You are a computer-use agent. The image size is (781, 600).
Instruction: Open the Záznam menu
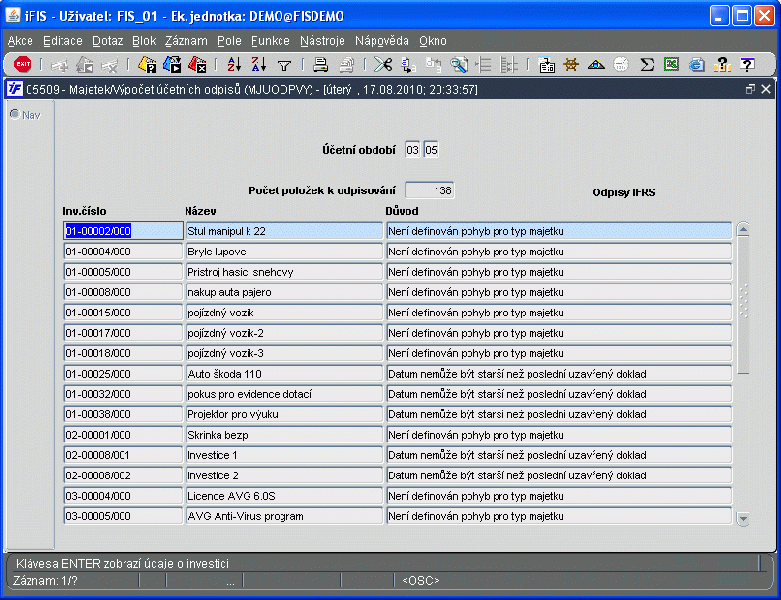click(x=186, y=41)
